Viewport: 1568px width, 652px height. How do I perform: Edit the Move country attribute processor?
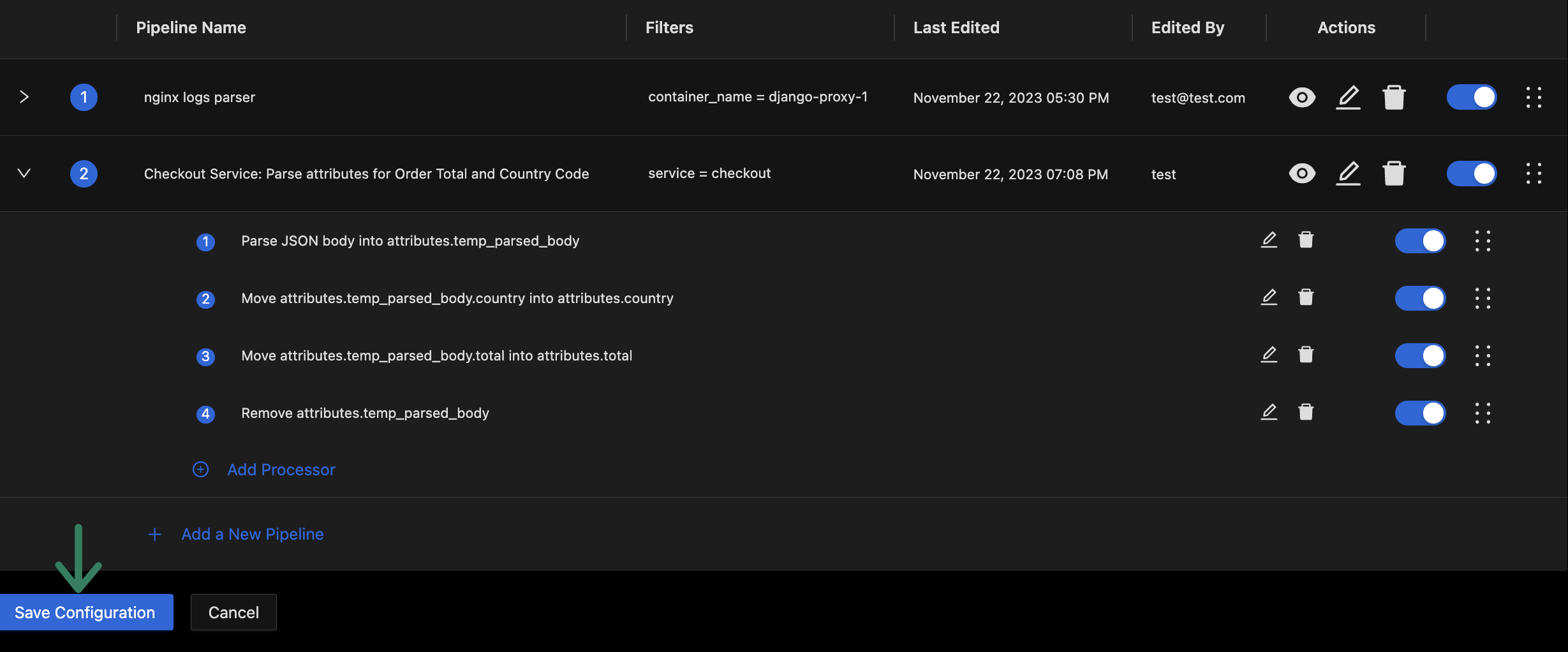[x=1269, y=297]
